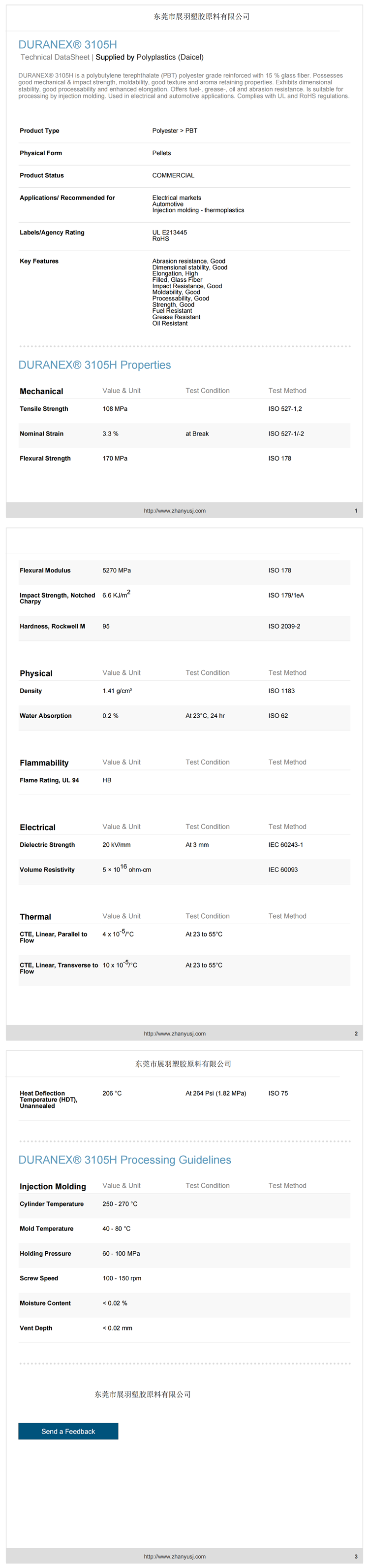Viewport: 369px width, 1568px height.
Task: Click the Tensile Strength row label
Action: coord(44,409)
